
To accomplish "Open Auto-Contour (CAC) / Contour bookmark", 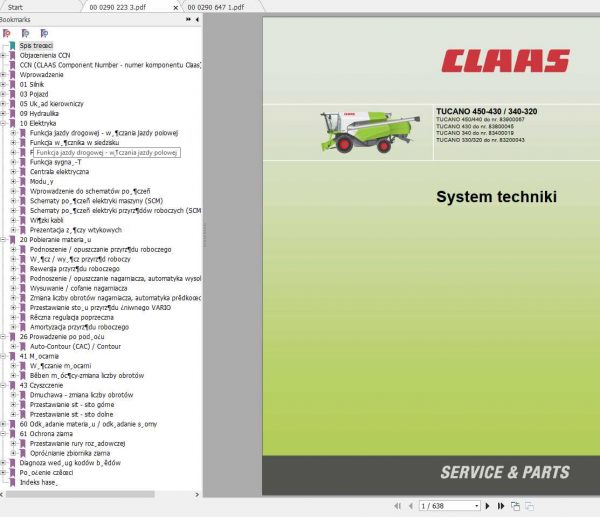I will (75, 346).
